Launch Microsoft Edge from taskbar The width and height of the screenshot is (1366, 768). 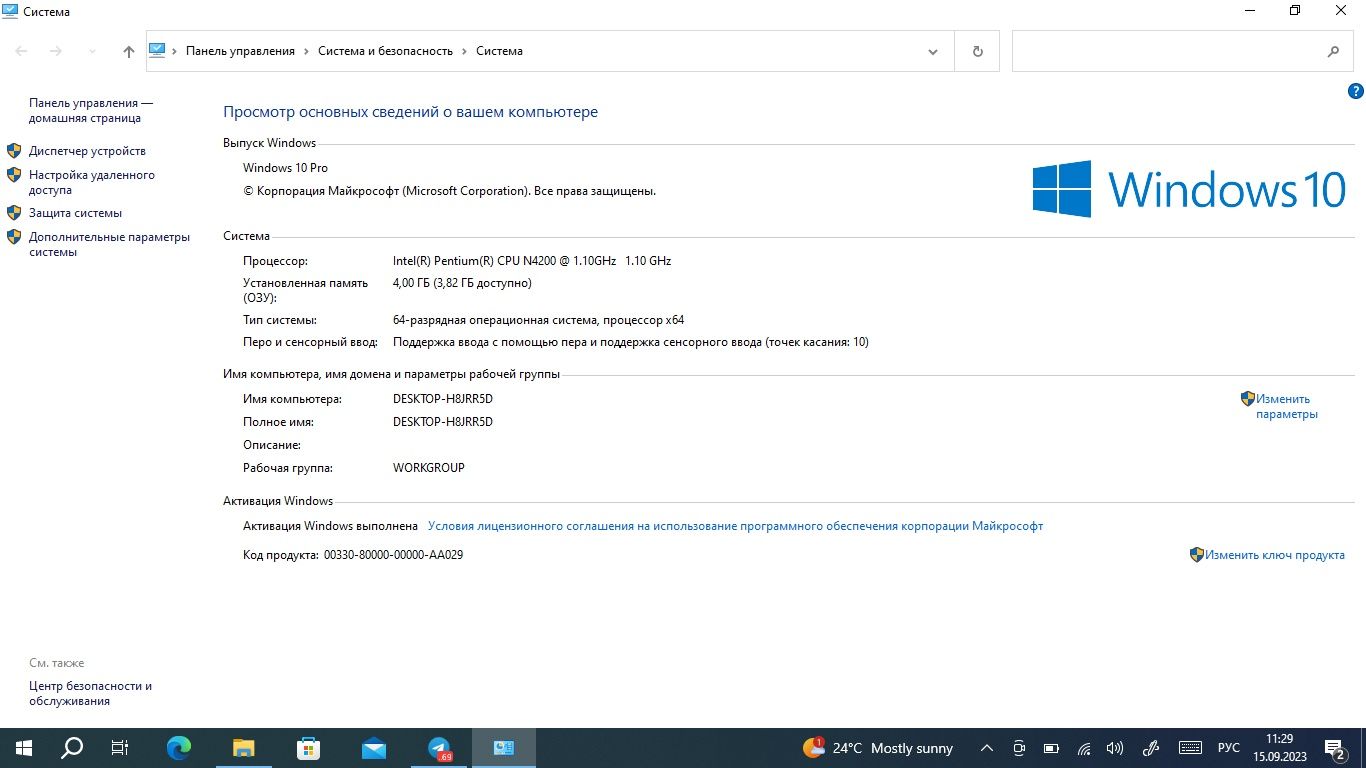pyautogui.click(x=179, y=748)
